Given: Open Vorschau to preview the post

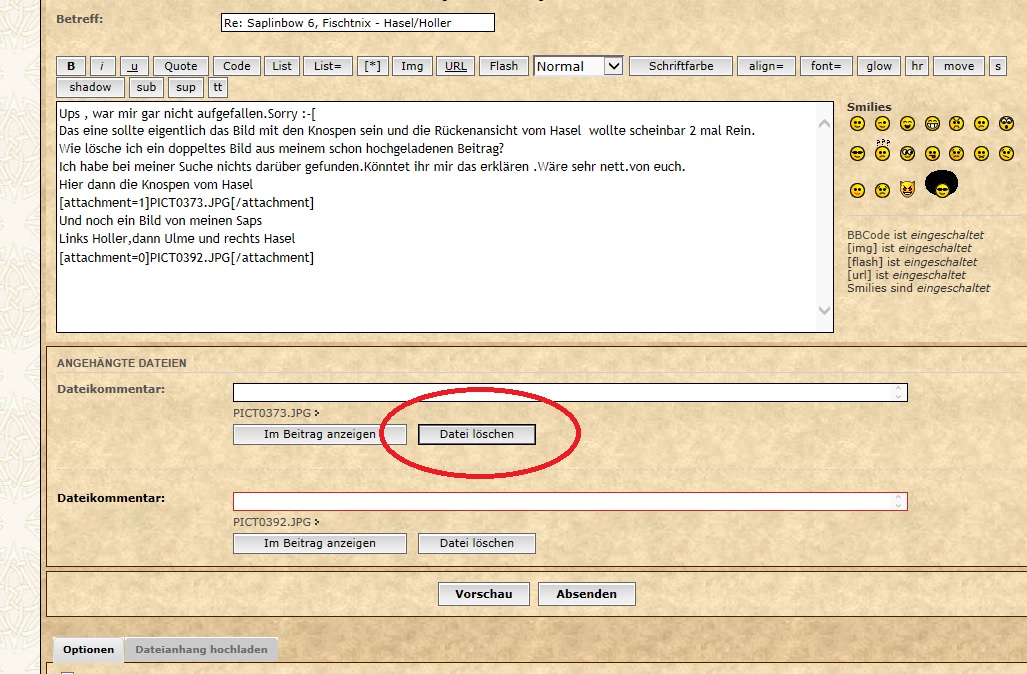Looking at the screenshot, I should (x=484, y=594).
